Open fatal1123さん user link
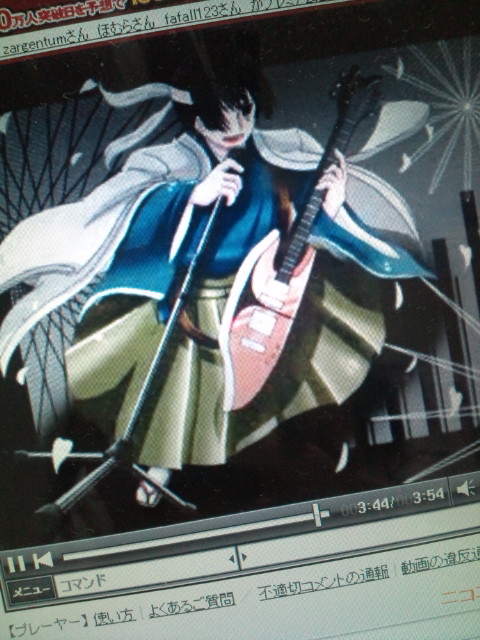Screen dimensions: 480x640 point(203,14)
